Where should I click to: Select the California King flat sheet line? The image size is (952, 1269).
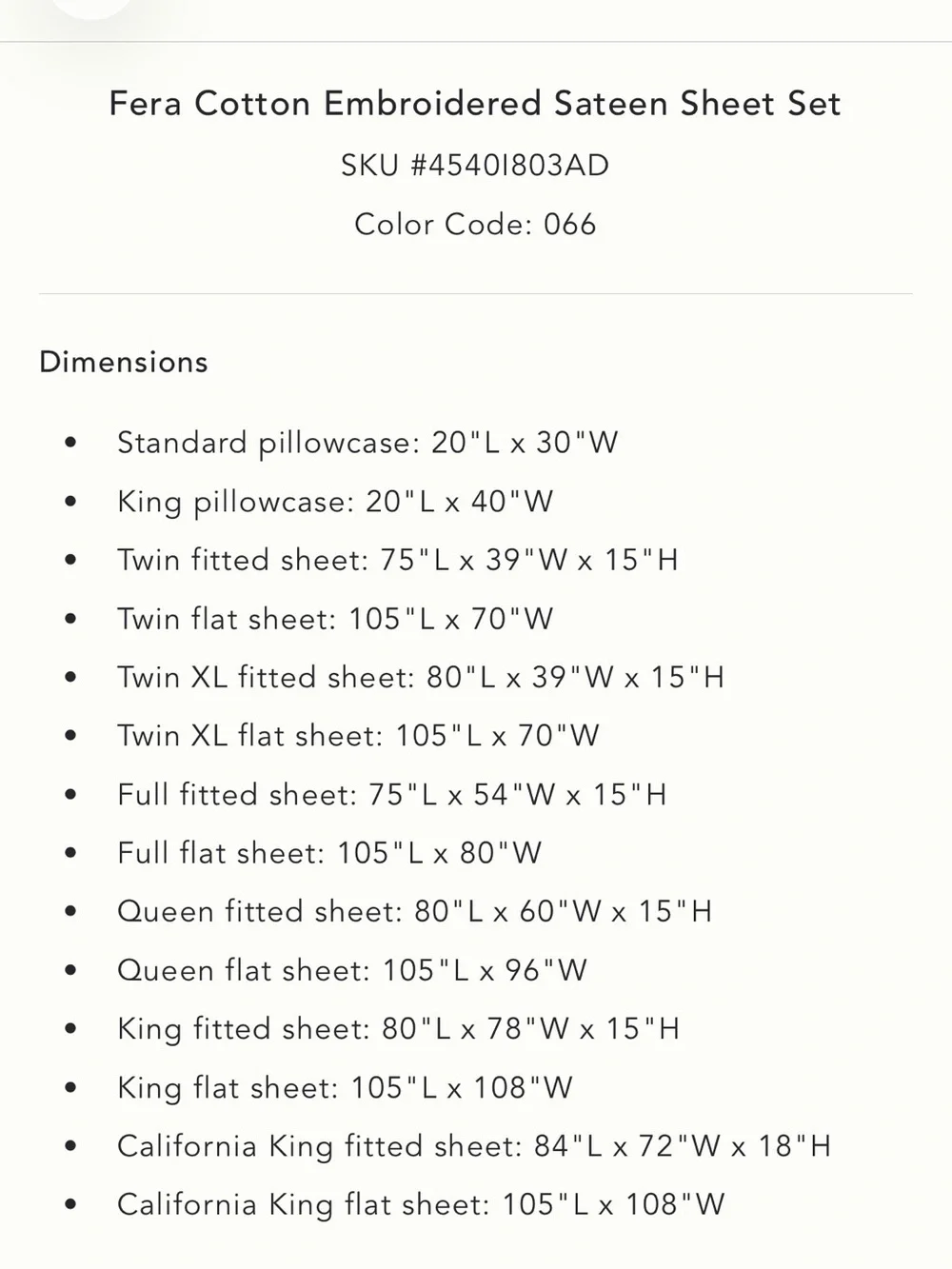point(421,1205)
